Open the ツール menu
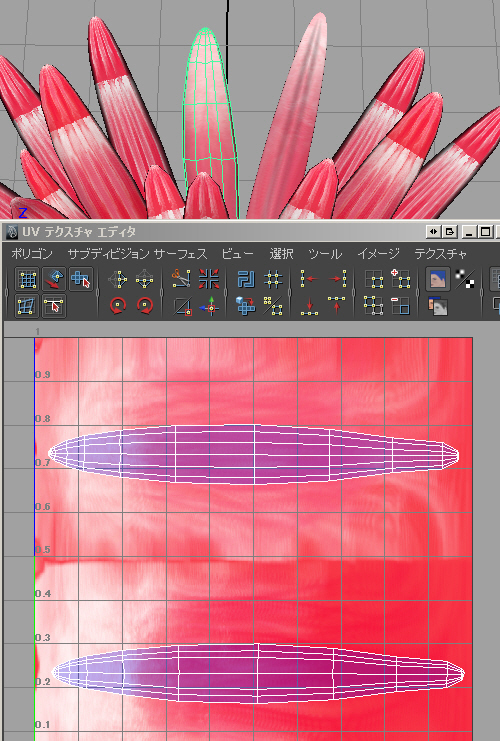The image size is (500, 741). pos(325,254)
